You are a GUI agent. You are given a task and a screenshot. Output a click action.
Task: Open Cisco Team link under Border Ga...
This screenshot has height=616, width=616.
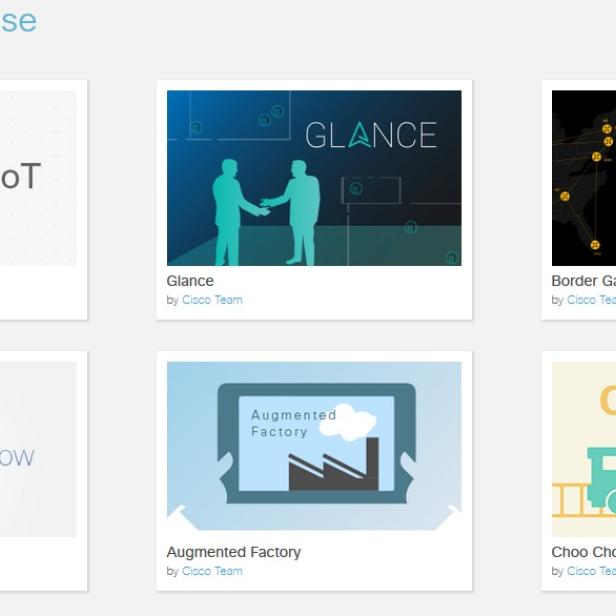coord(591,300)
